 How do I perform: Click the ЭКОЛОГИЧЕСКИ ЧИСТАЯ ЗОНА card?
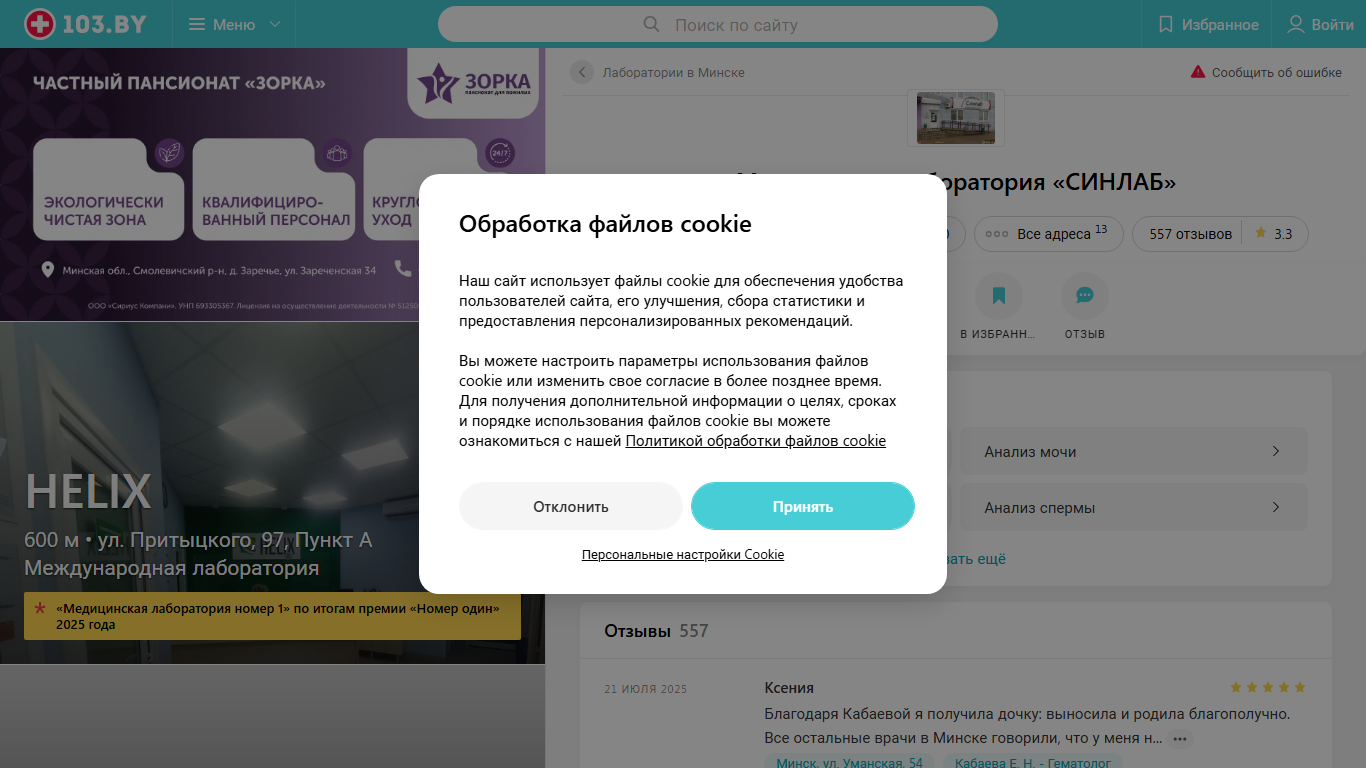(108, 190)
